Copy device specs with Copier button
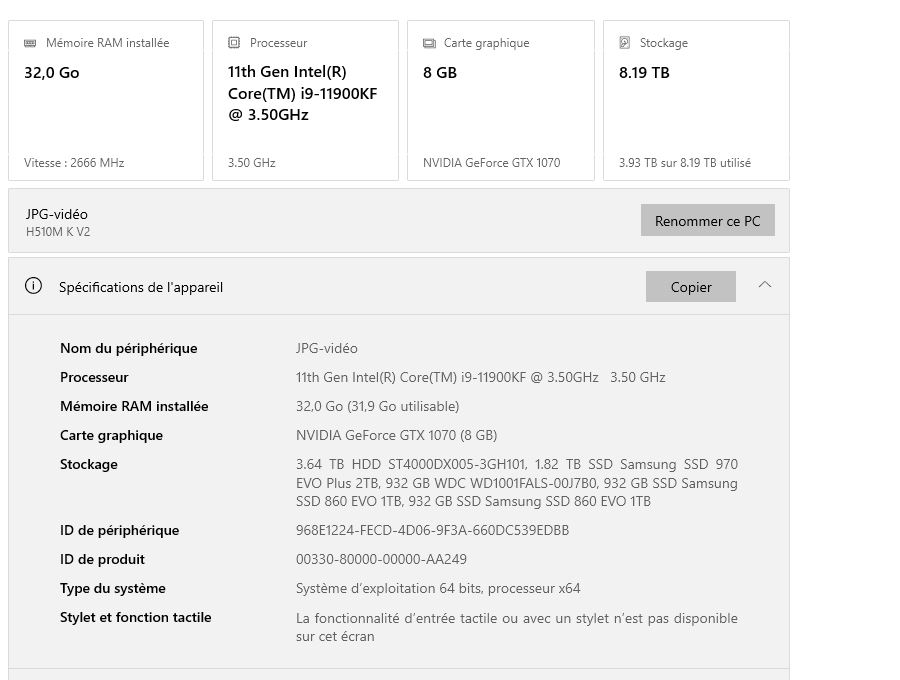This screenshot has width=900, height=680. [691, 287]
